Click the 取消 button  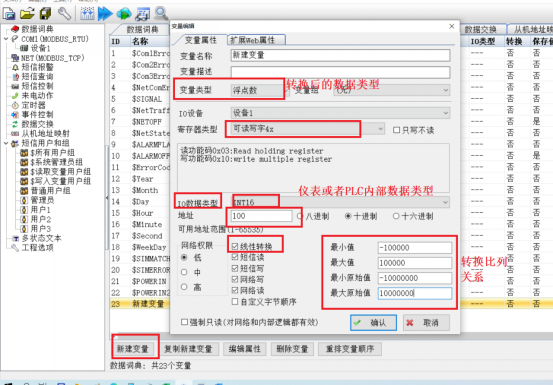point(426,323)
